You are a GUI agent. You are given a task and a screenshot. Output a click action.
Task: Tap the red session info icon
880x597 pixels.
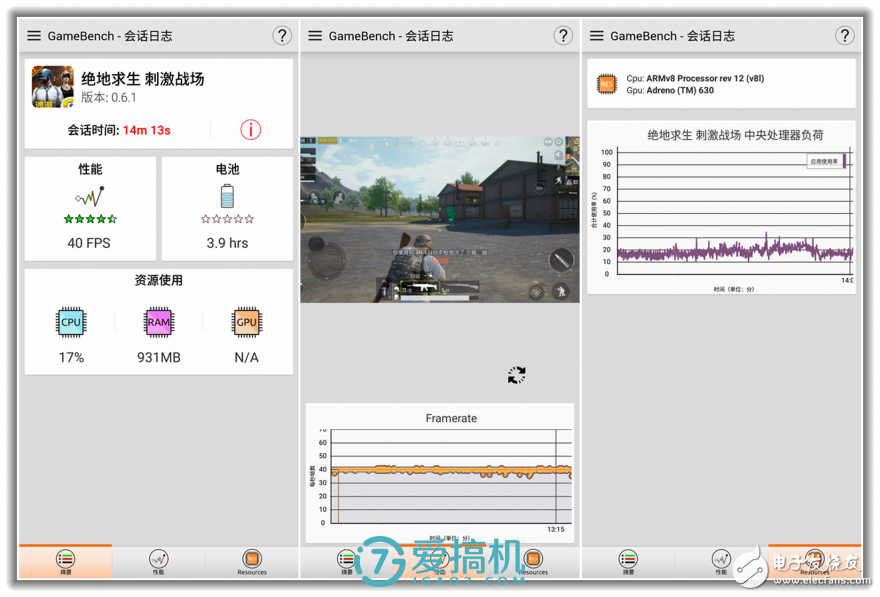(x=250, y=130)
